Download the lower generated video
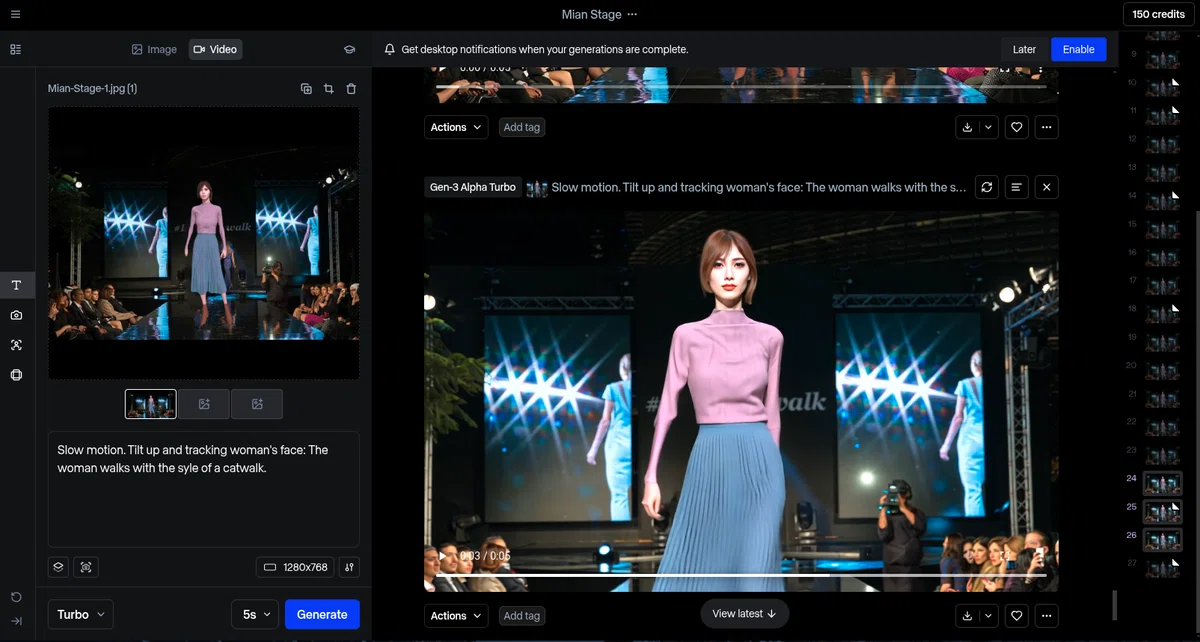The width and height of the screenshot is (1200, 642). [967, 615]
